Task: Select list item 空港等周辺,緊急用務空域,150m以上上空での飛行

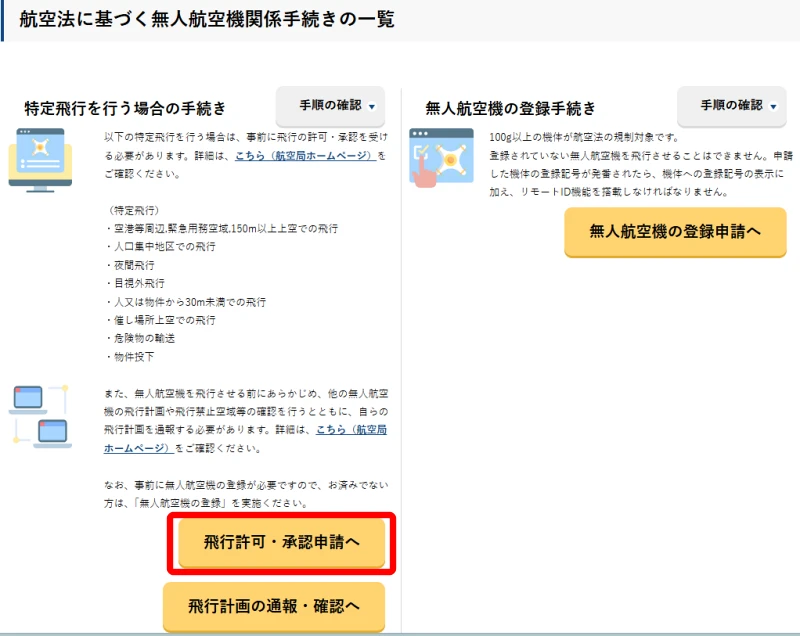Action: pyautogui.click(x=222, y=228)
